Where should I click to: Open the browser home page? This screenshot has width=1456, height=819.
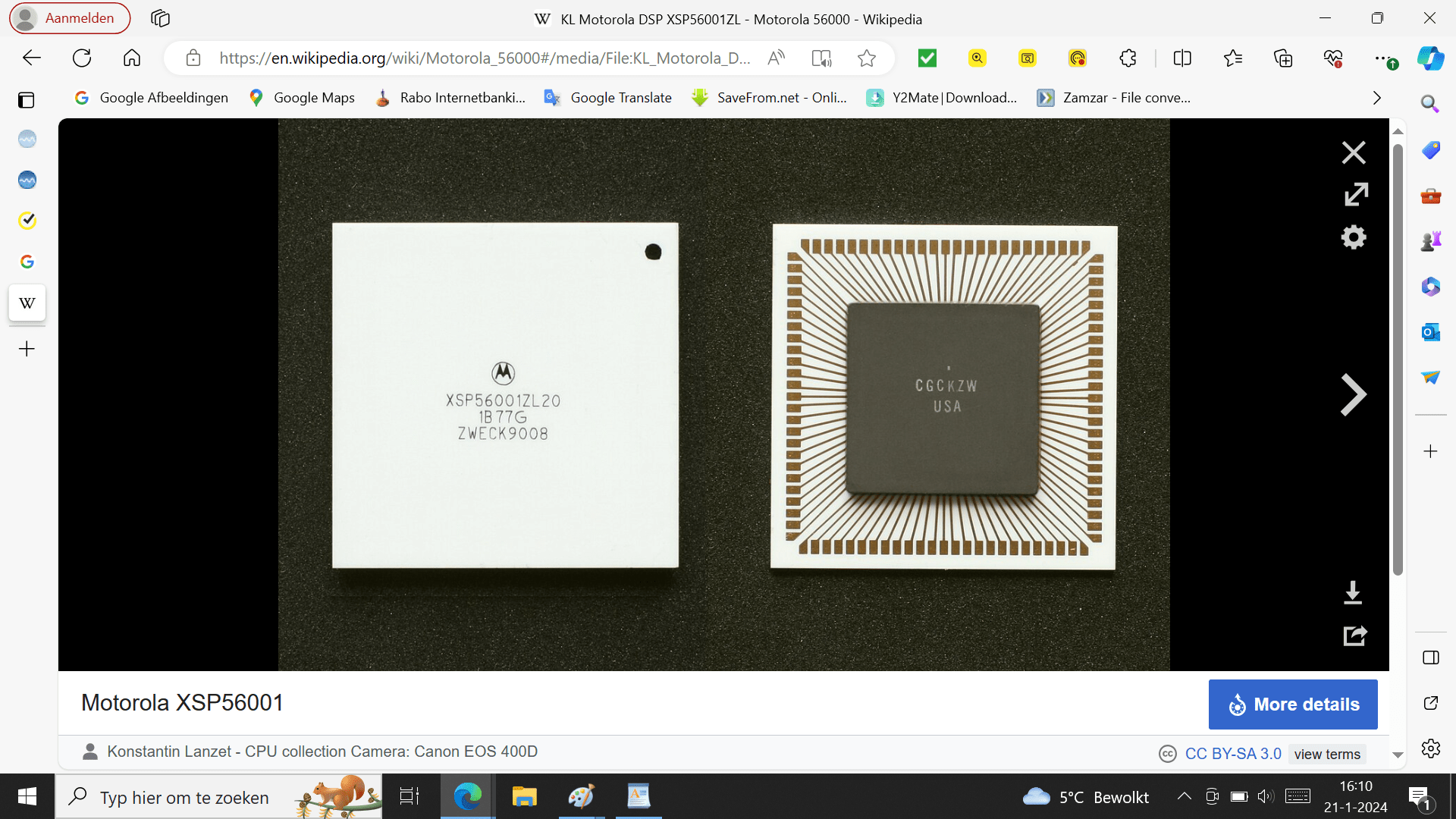click(132, 58)
